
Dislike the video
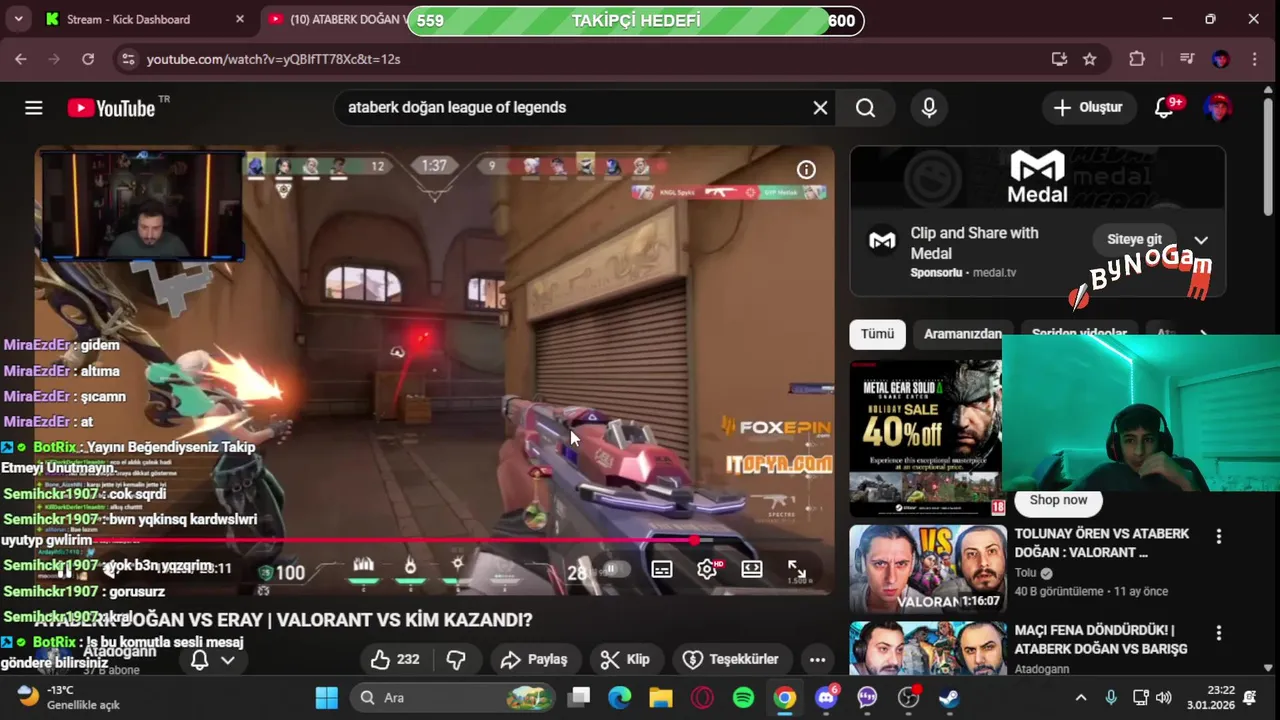456,659
